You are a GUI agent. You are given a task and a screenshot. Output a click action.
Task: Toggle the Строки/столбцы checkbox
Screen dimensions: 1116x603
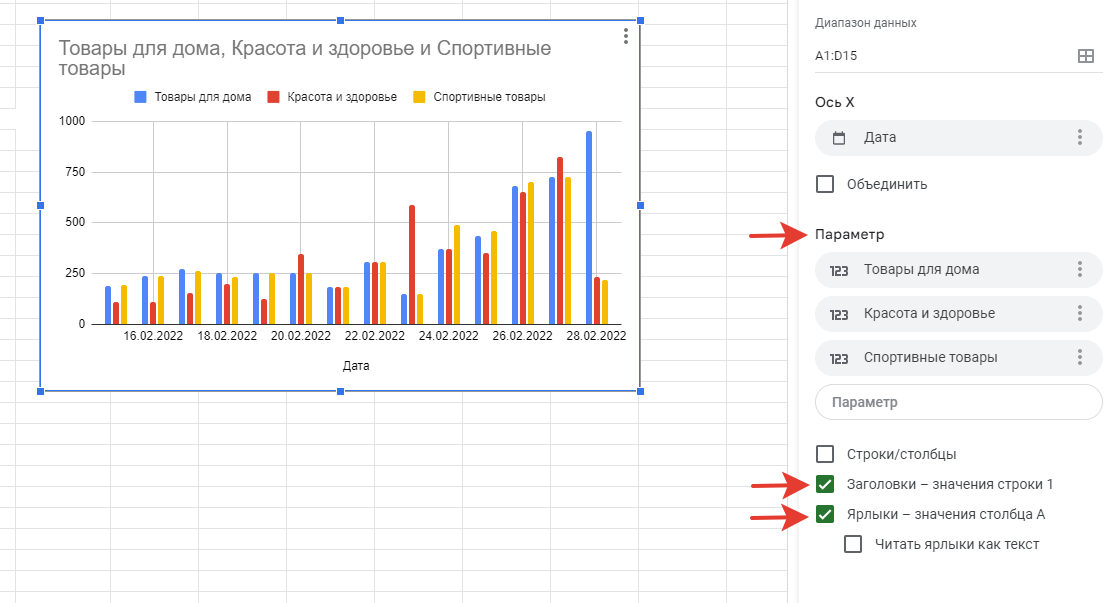pyautogui.click(x=825, y=454)
